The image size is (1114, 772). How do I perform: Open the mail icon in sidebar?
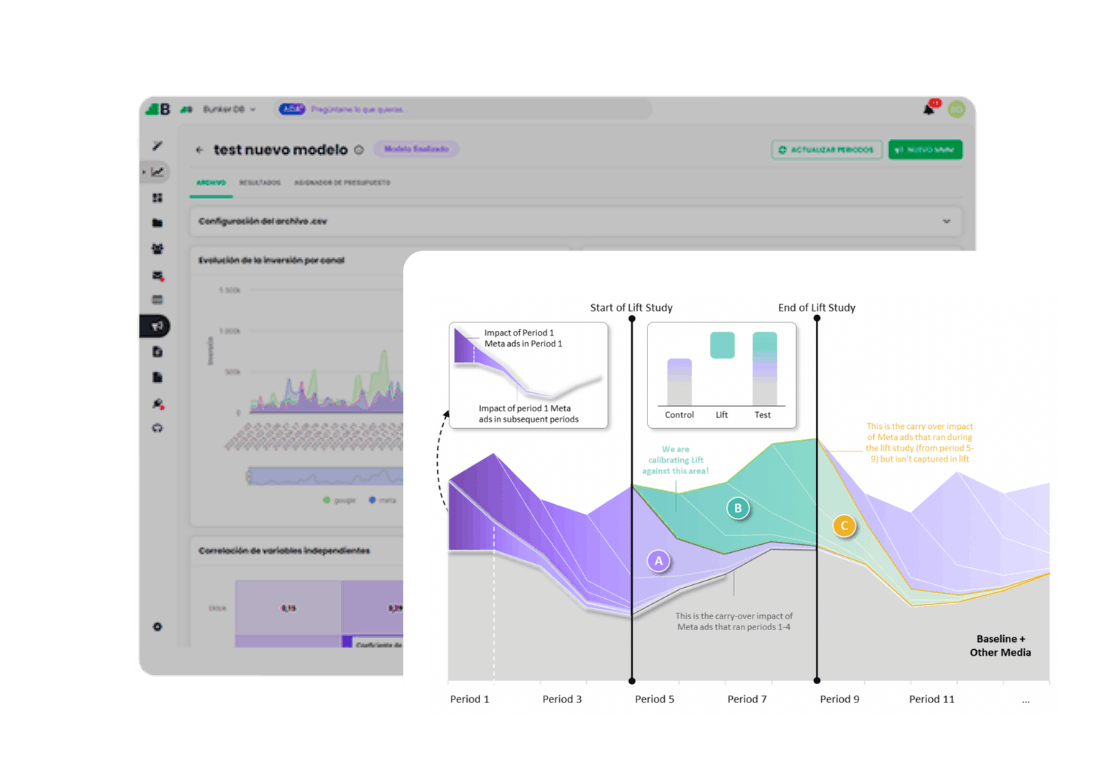click(x=158, y=276)
